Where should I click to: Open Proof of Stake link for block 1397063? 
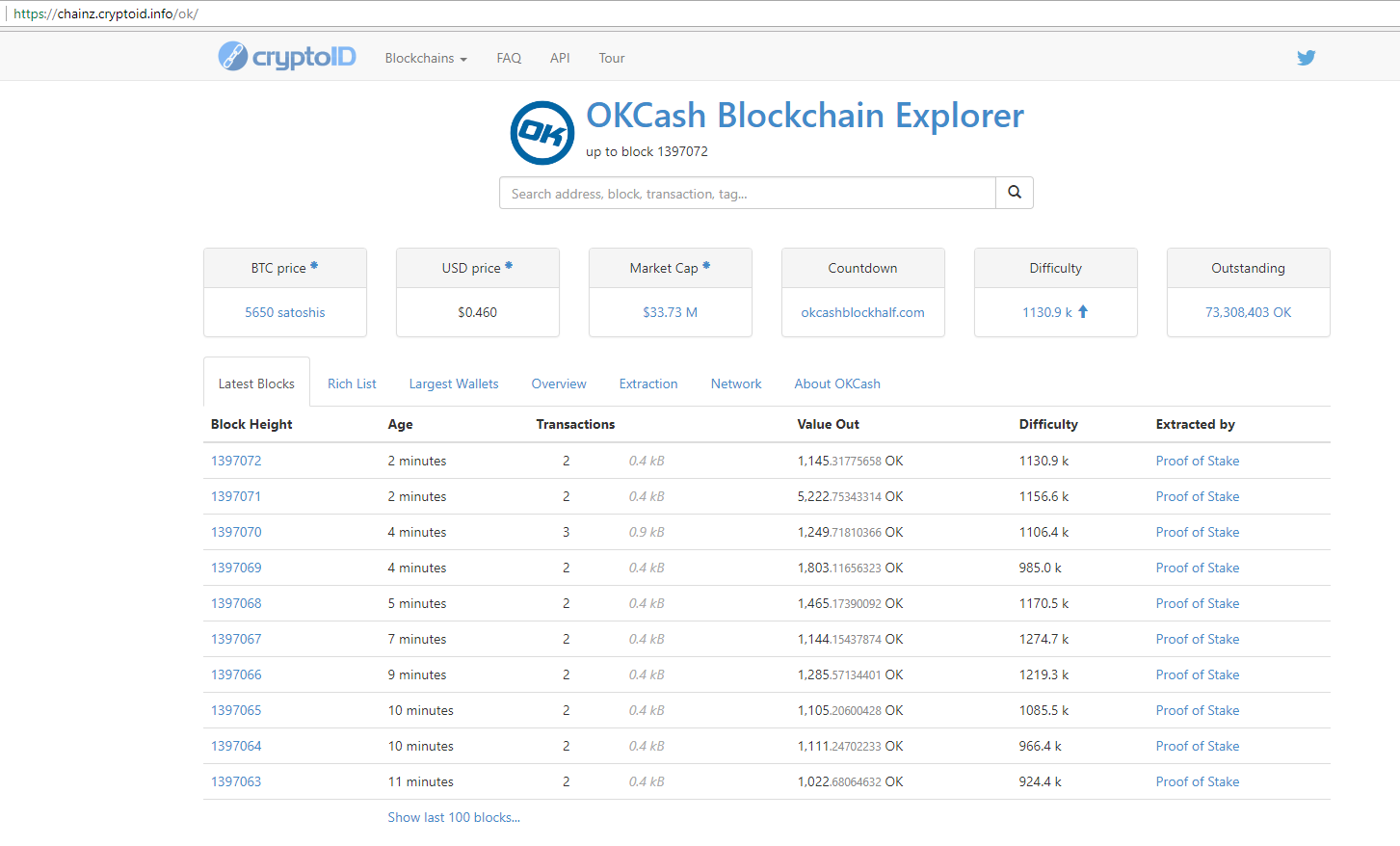coord(1198,781)
